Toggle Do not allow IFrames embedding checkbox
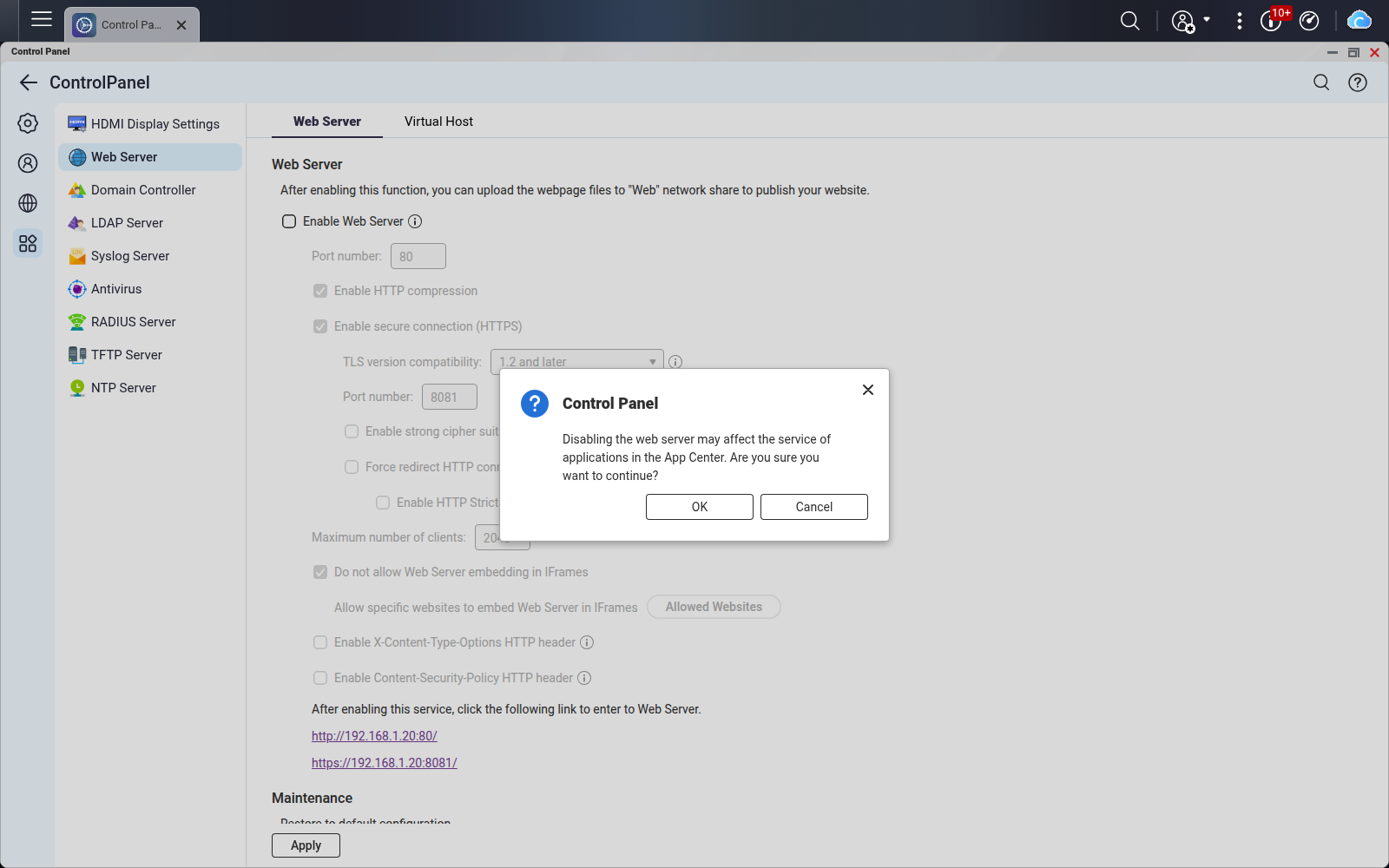The height and width of the screenshot is (868, 1389). click(320, 572)
